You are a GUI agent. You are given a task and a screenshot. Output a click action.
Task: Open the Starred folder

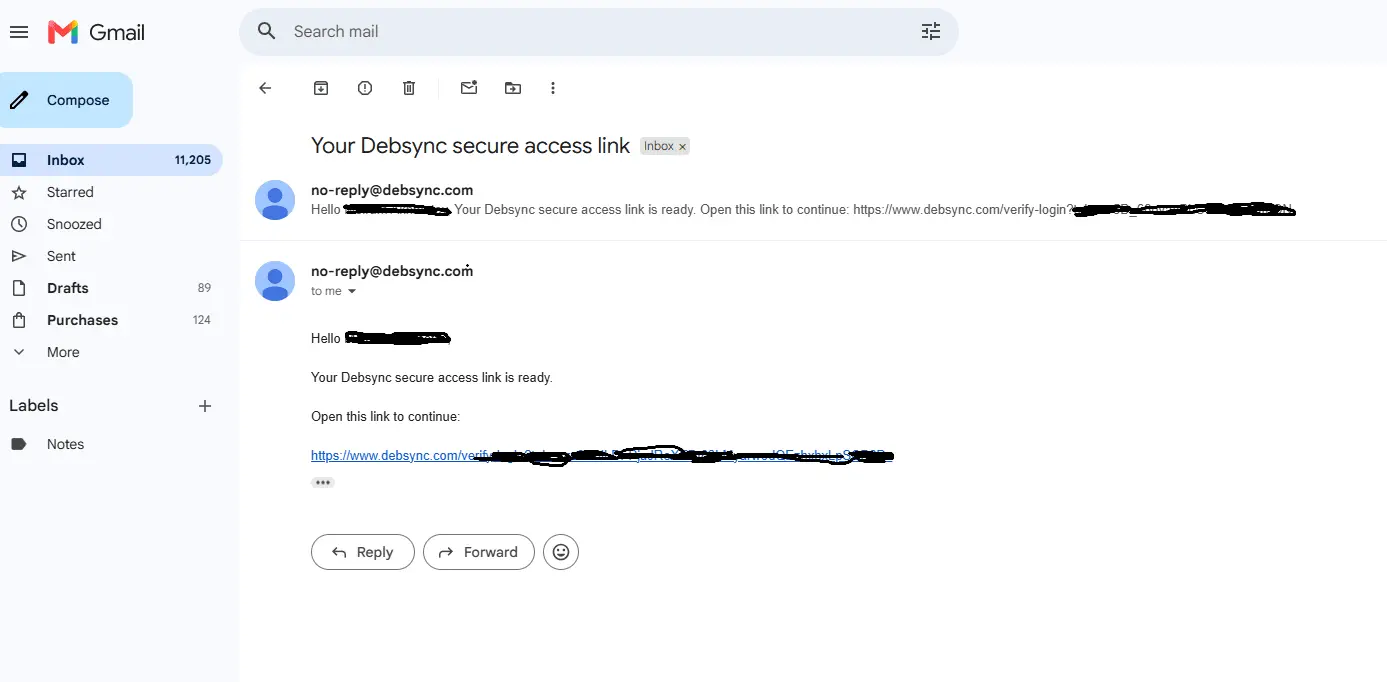(x=110, y=192)
